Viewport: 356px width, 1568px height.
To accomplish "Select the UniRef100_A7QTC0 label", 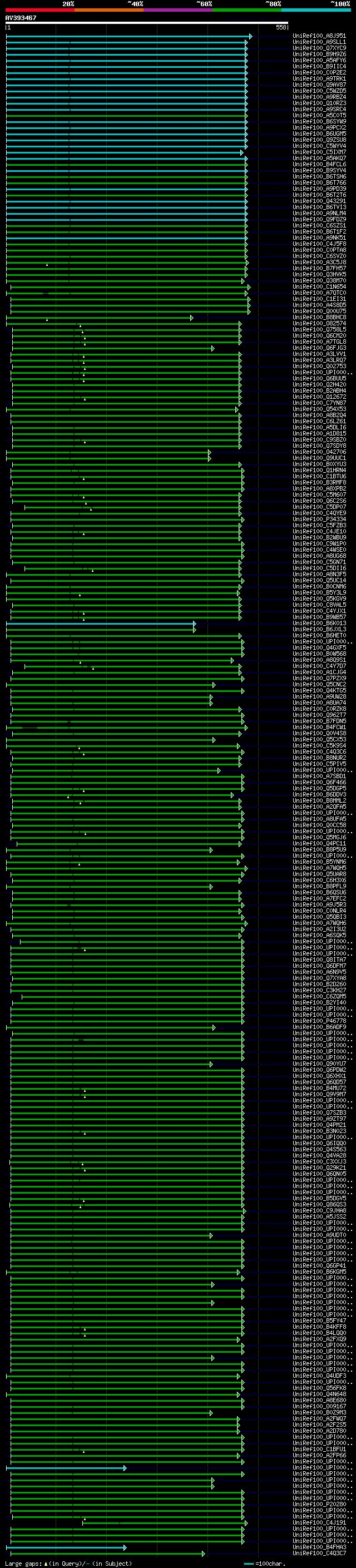I will (319, 293).
